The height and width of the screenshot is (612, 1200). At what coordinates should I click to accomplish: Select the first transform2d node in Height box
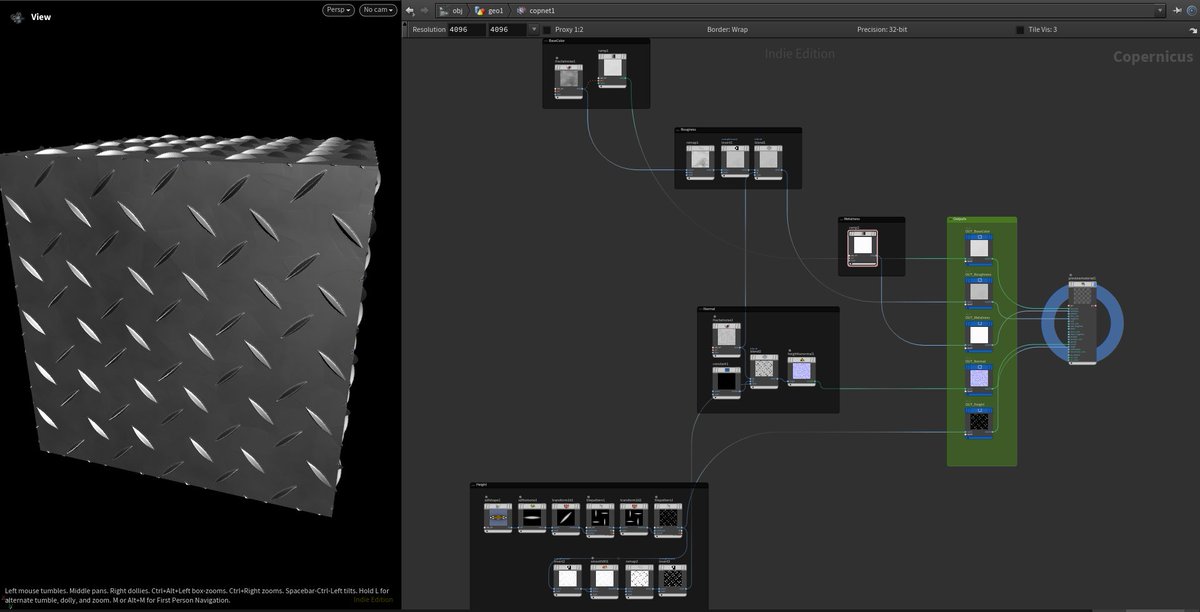click(566, 518)
